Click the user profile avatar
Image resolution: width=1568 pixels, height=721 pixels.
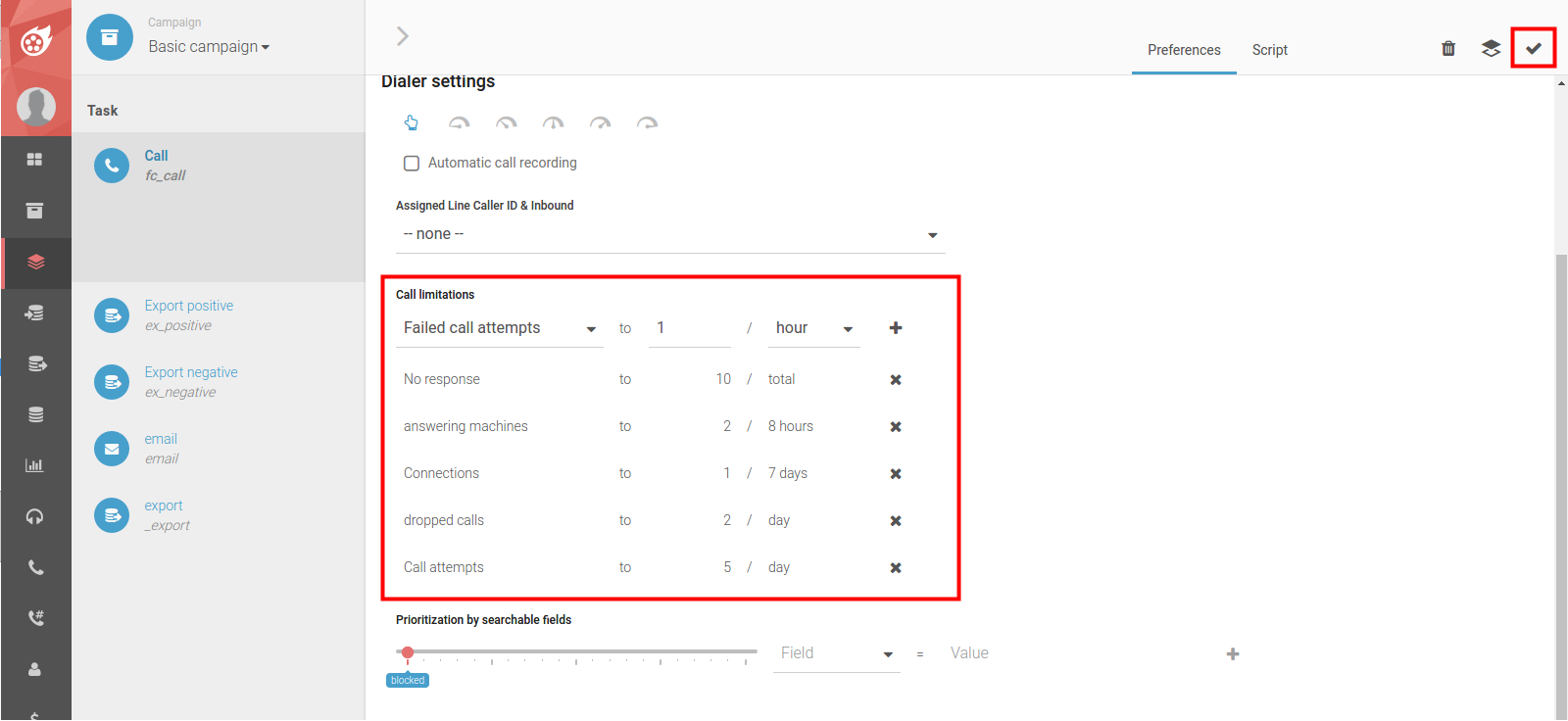tap(36, 106)
